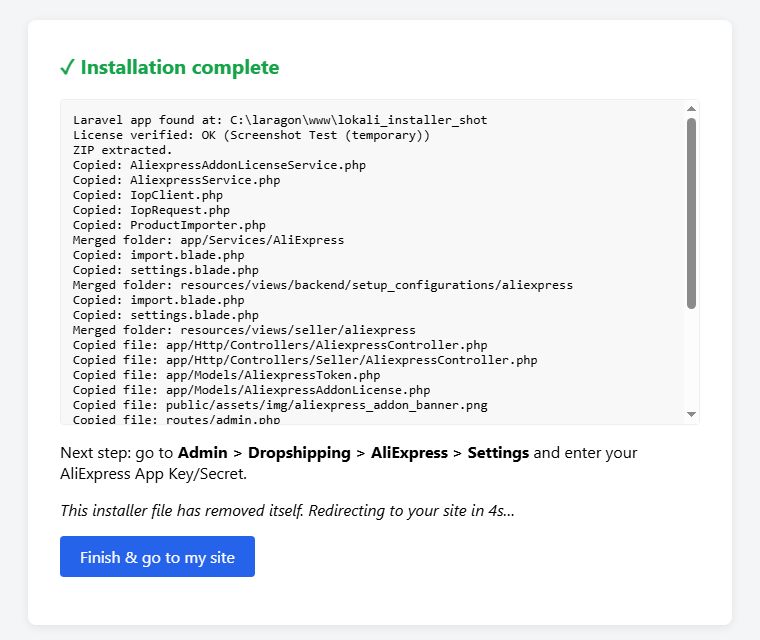Select the 'Laravel app found at' log line
Screen dimensions: 760x640
pyautogui.click(x=280, y=120)
